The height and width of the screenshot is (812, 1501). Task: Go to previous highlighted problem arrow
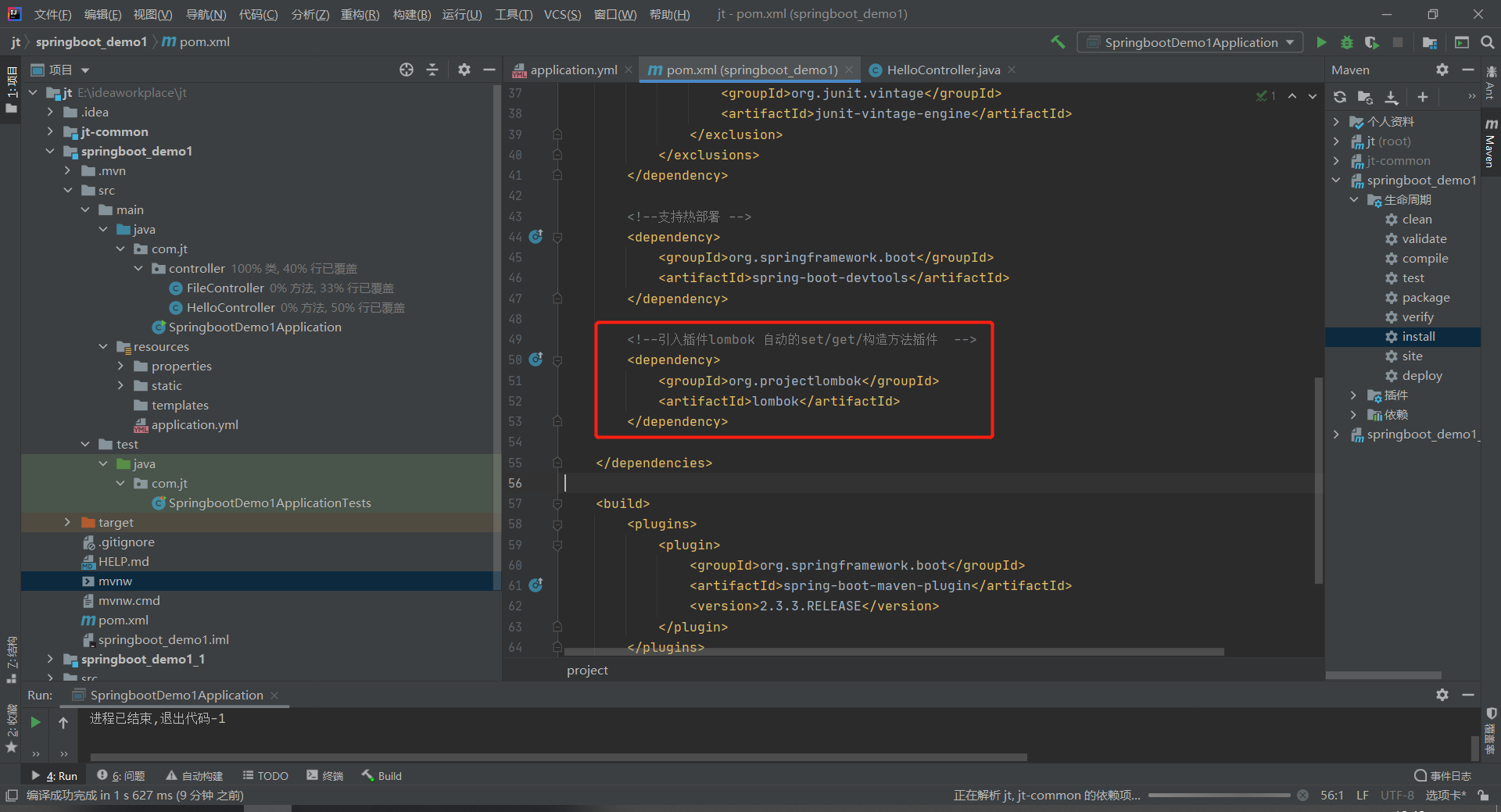coord(1292,96)
